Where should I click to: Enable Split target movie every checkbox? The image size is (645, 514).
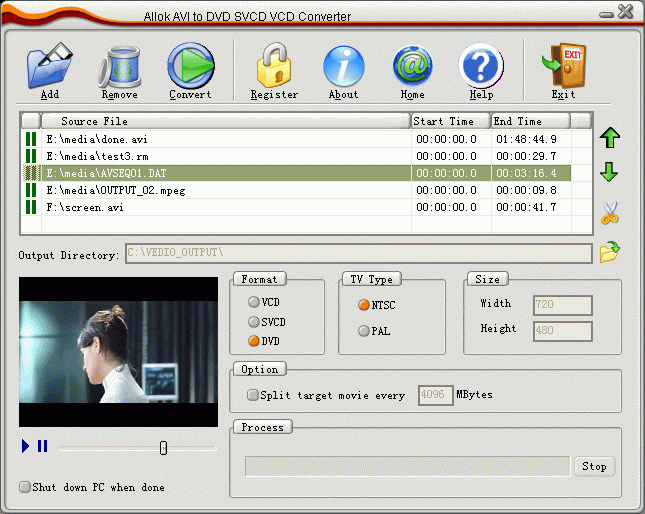(253, 395)
